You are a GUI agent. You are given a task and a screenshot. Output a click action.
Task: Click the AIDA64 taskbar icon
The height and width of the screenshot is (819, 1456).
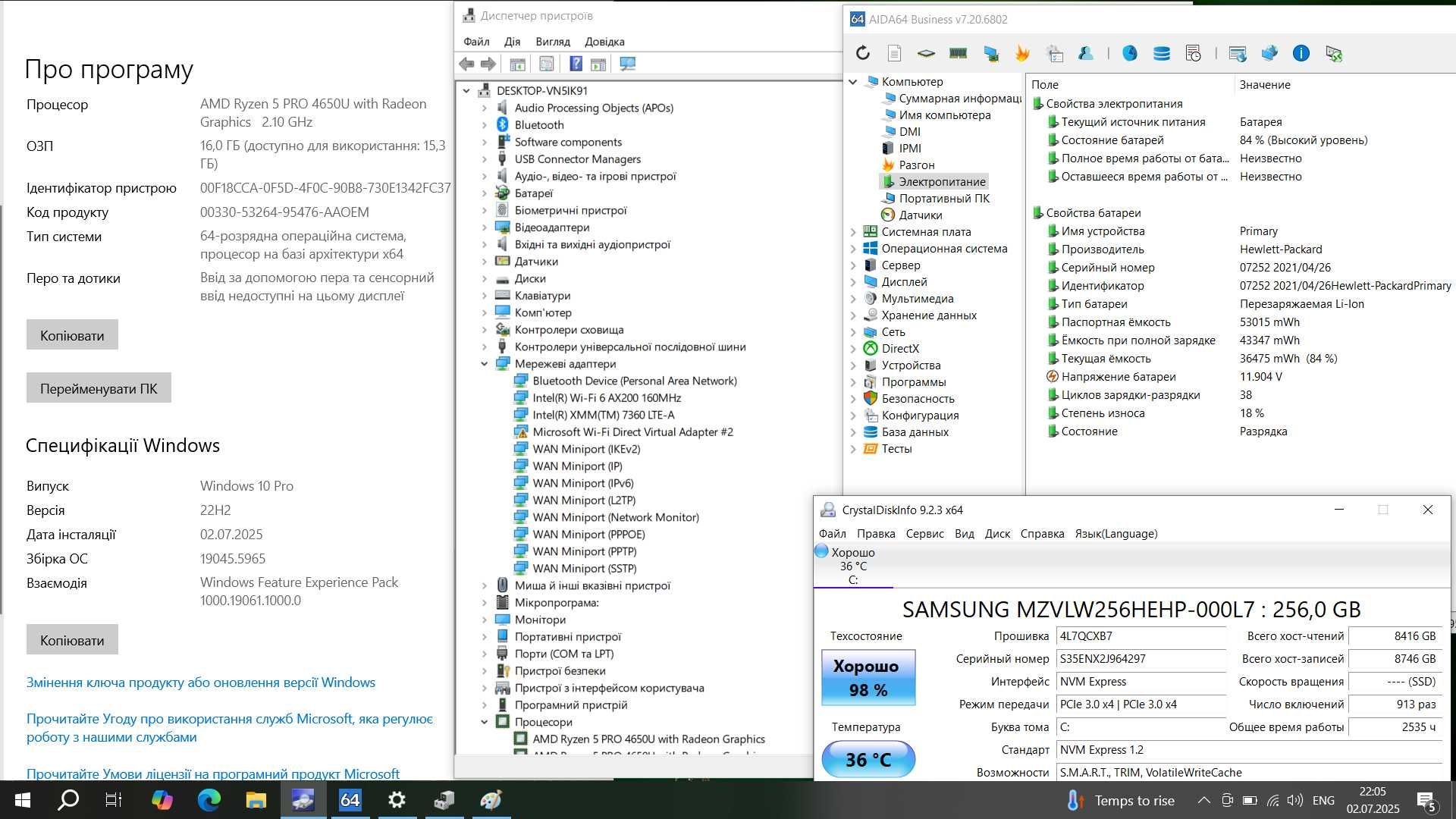(350, 800)
